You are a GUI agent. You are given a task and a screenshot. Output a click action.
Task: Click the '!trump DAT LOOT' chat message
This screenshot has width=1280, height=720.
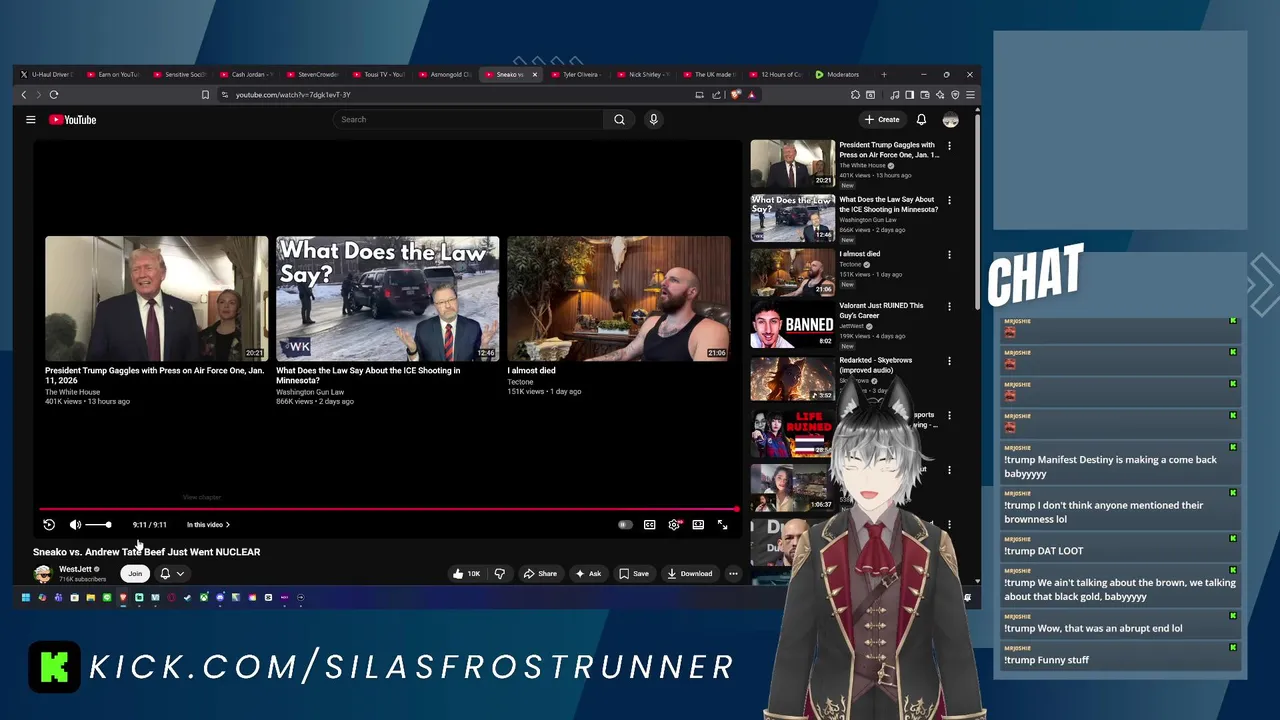click(x=1119, y=547)
